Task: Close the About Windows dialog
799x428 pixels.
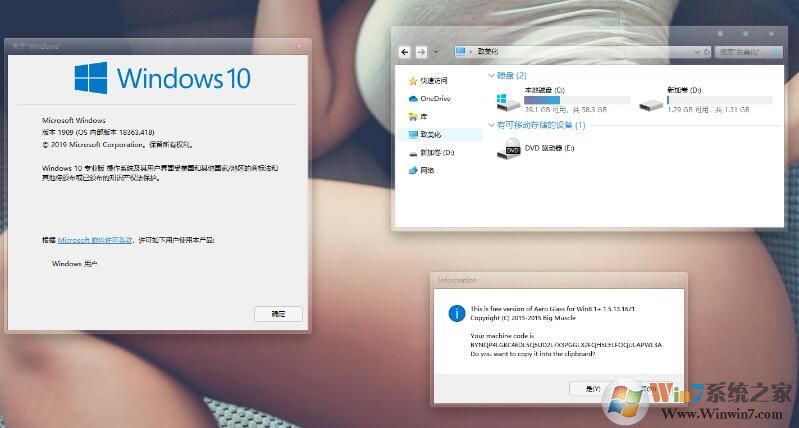Action: point(299,46)
